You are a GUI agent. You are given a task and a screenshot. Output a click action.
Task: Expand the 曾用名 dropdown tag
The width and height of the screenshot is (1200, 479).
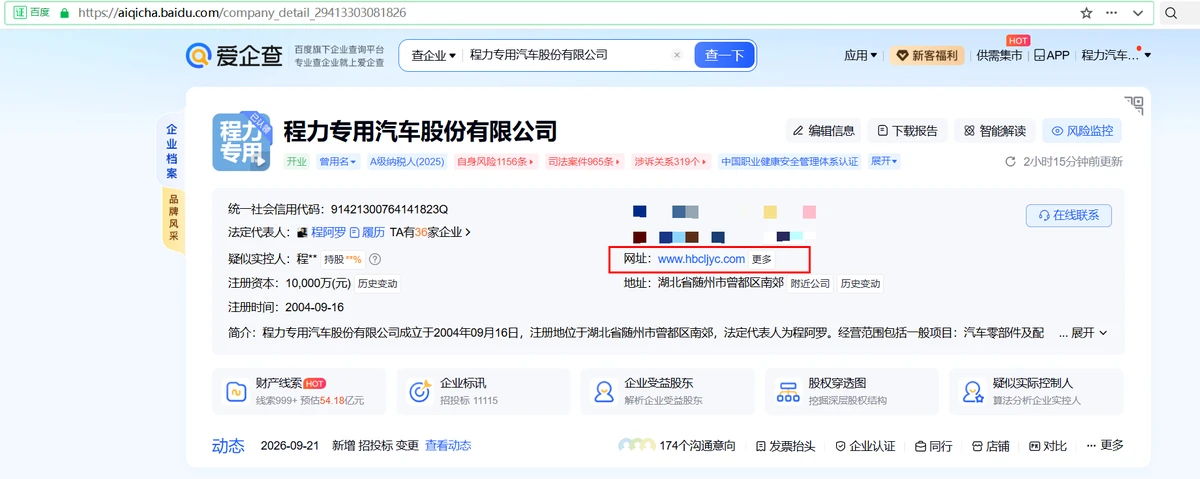pyautogui.click(x=337, y=161)
